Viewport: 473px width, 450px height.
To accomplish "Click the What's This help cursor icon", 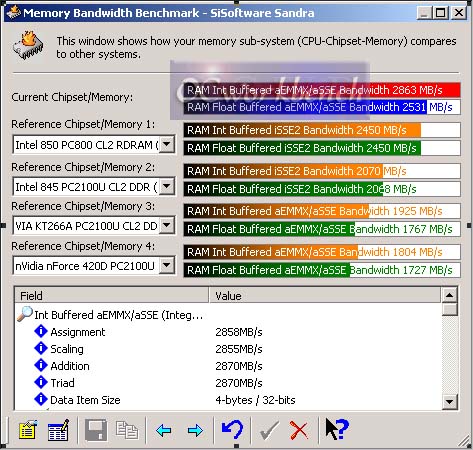I will (x=337, y=429).
